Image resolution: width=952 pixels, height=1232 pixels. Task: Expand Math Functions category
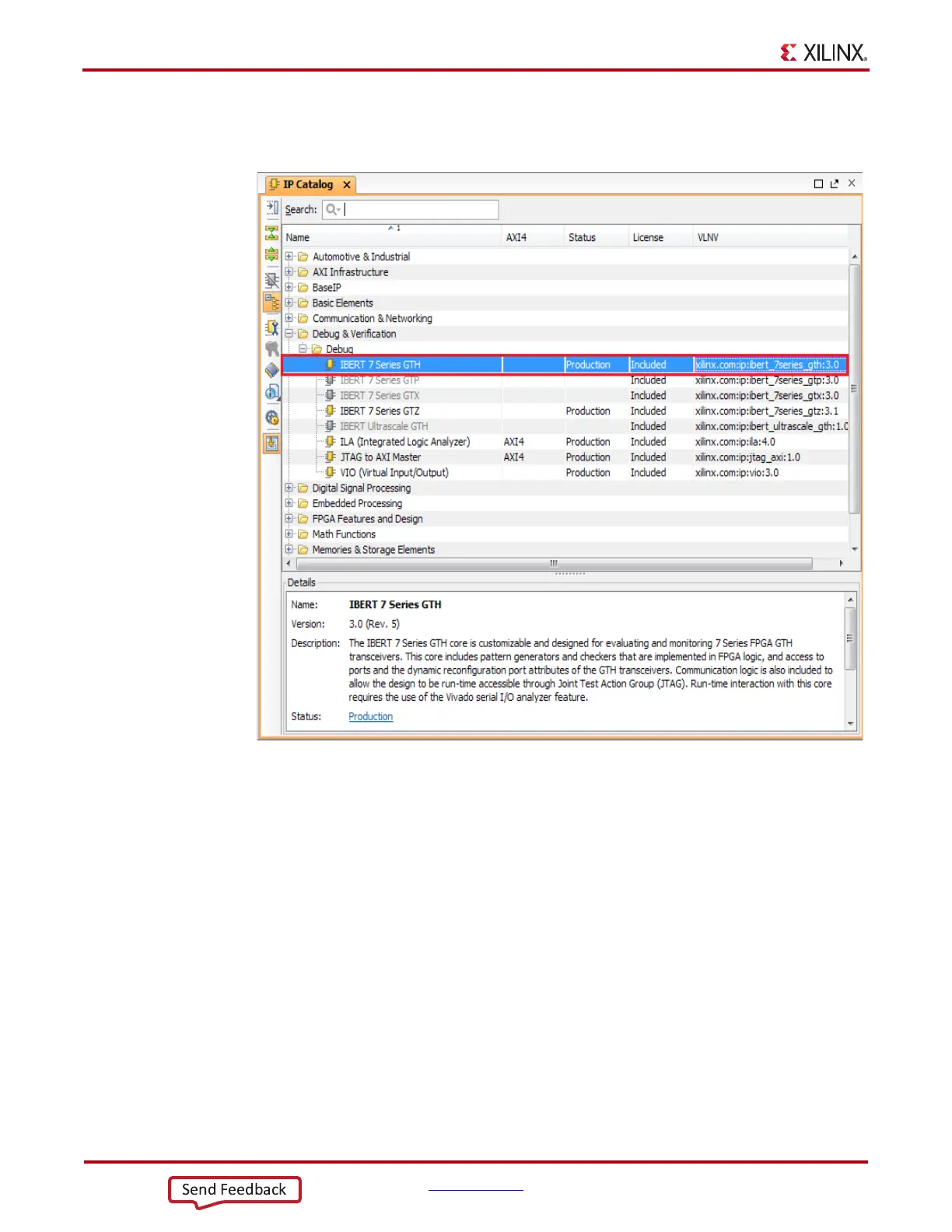(x=289, y=534)
